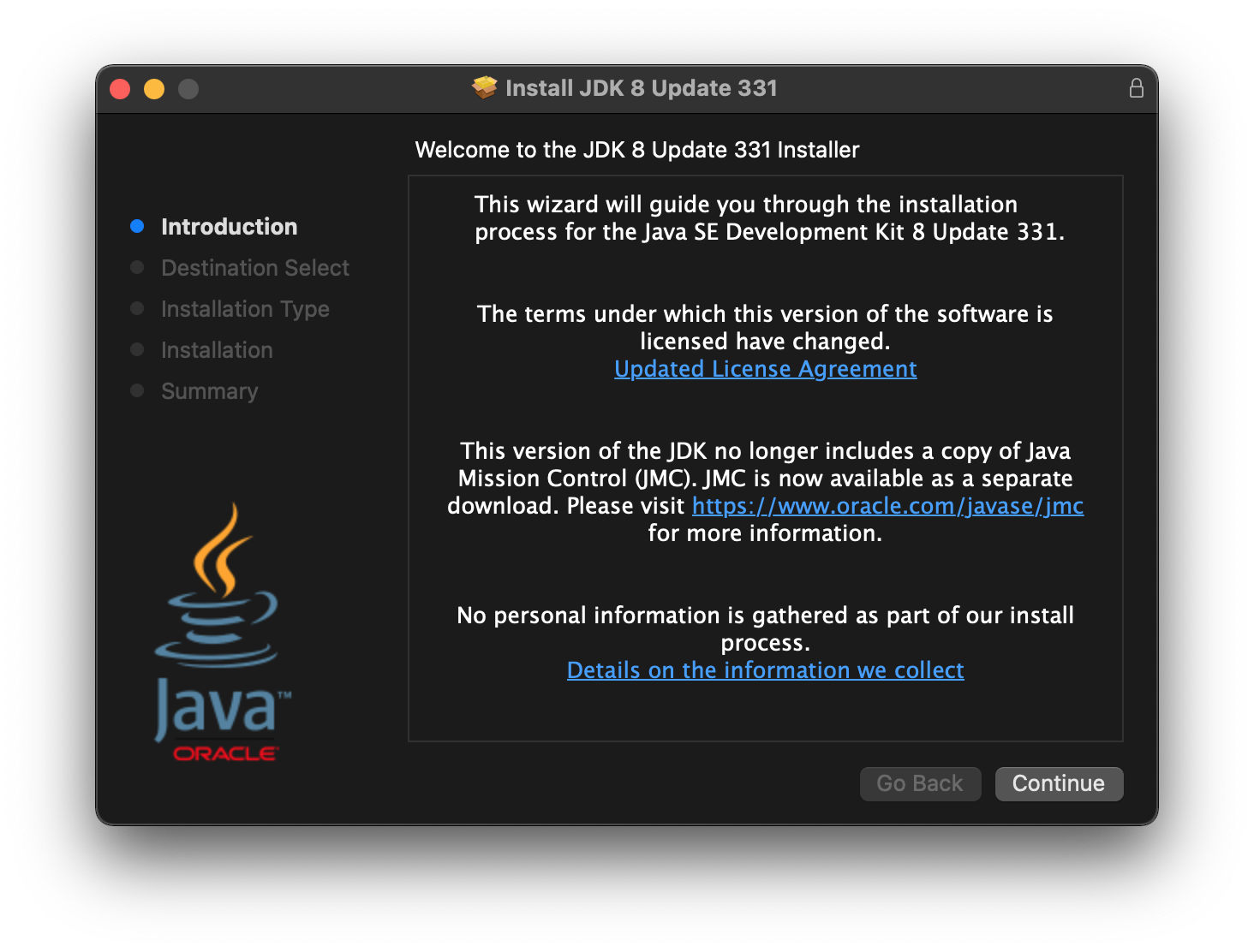This screenshot has height=952, width=1254.
Task: Click 'No personal information is gathered' paragraph
Action: pyautogui.click(x=766, y=629)
